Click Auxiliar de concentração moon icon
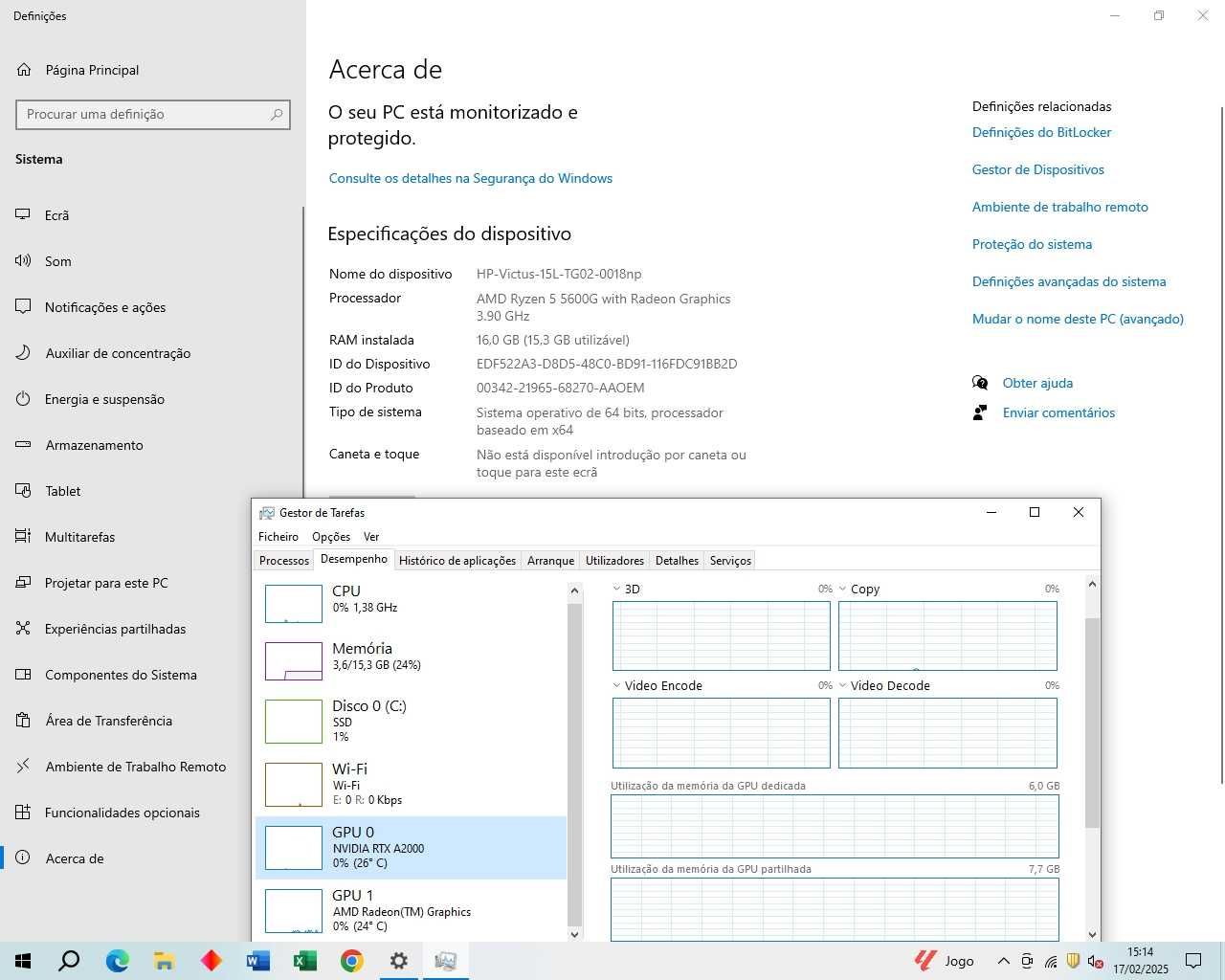 point(23,353)
